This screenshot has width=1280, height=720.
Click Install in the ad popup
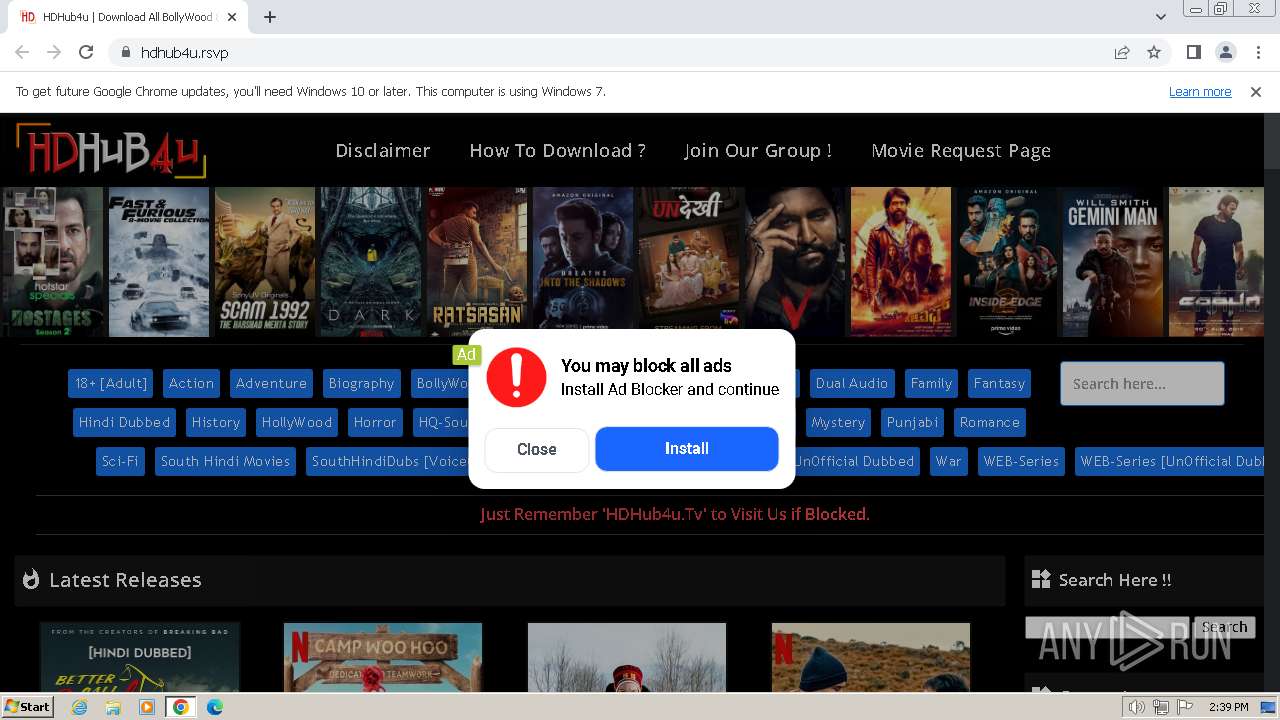(687, 449)
